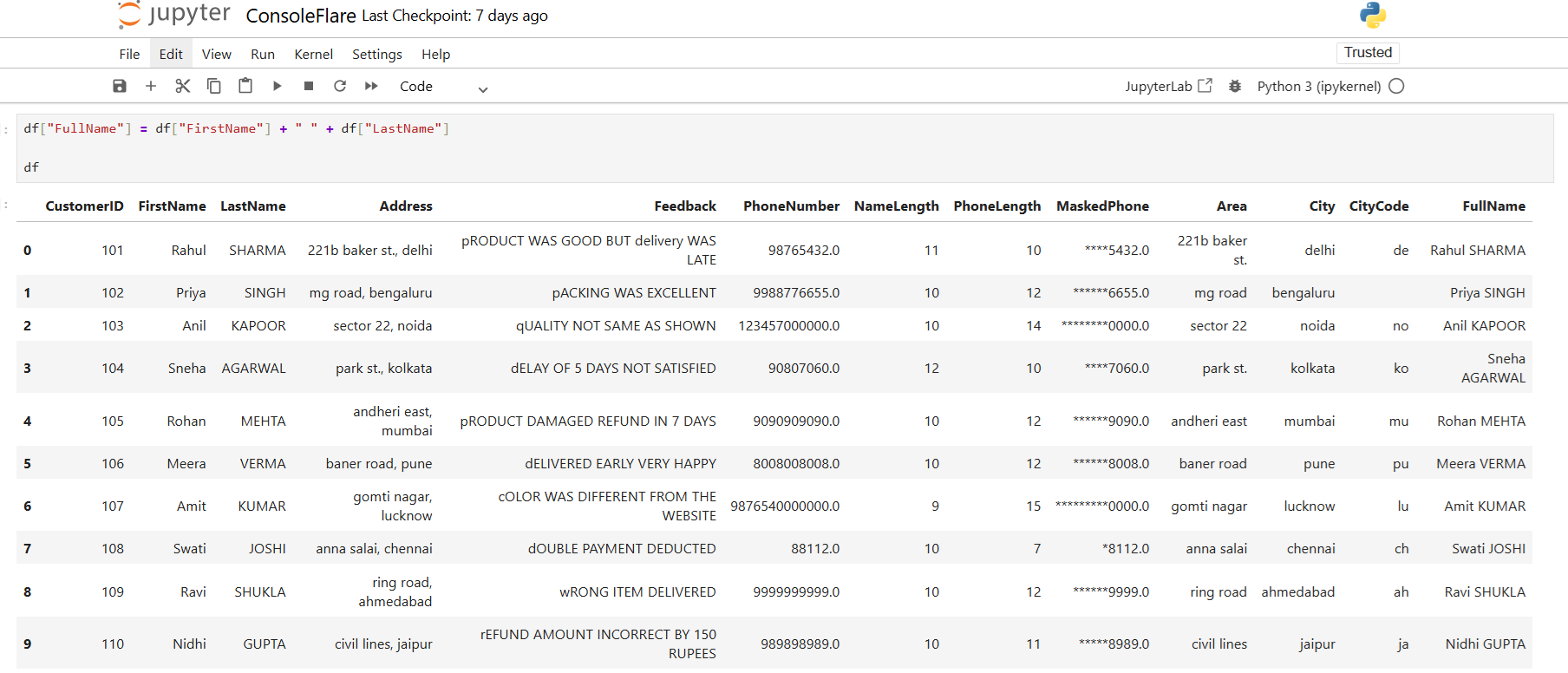
Task: Click the LastName column header
Action: (253, 206)
